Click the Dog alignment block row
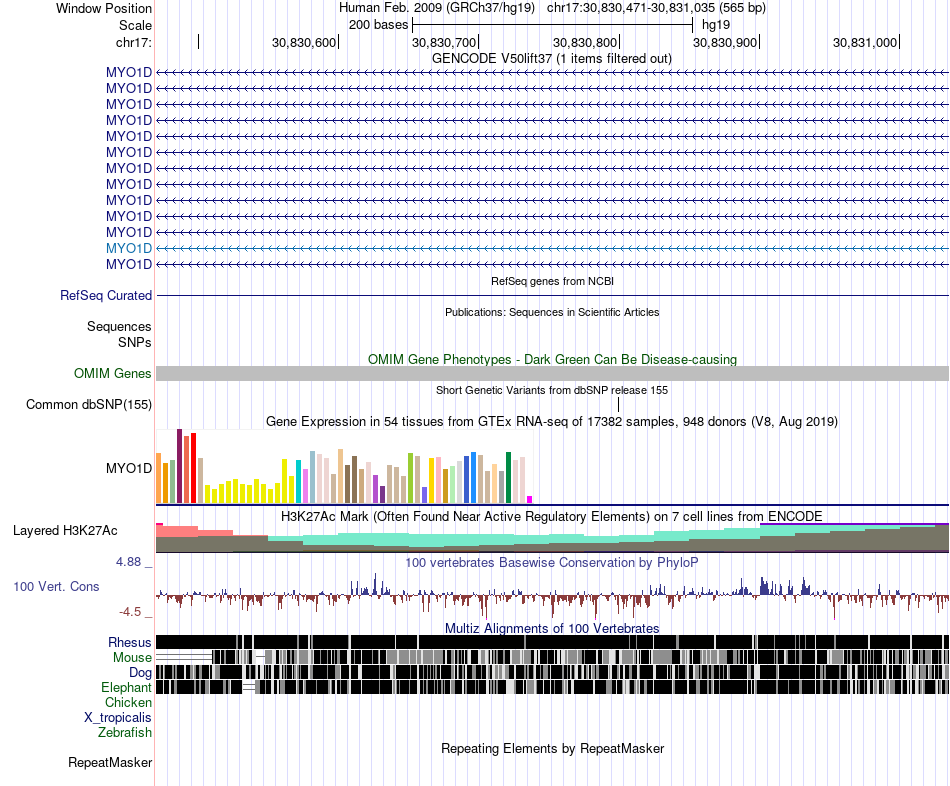The height and width of the screenshot is (786, 950). click(552, 672)
